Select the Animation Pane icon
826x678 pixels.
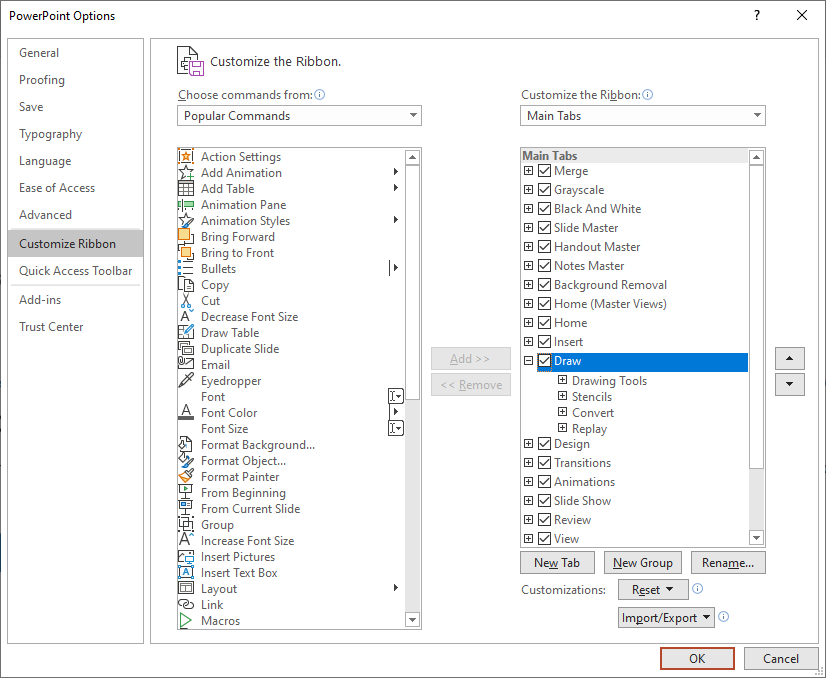185,204
